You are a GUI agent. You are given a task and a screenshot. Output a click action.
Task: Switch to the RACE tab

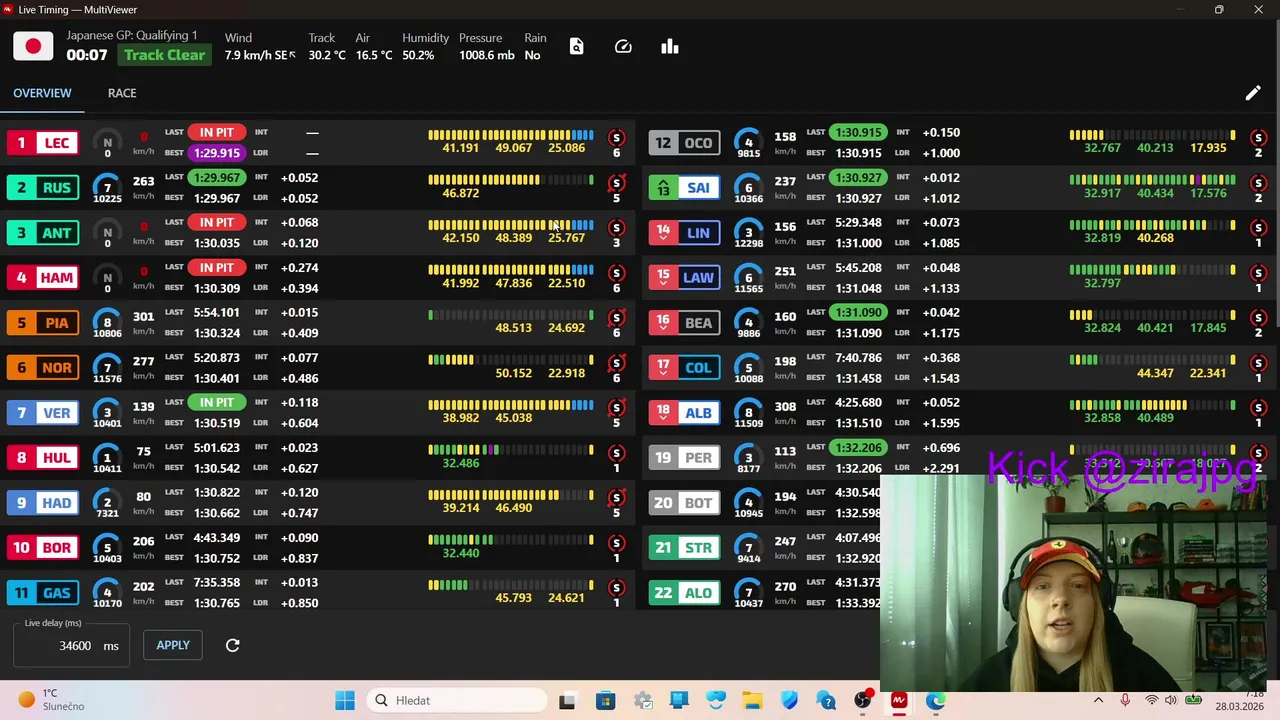(x=122, y=93)
